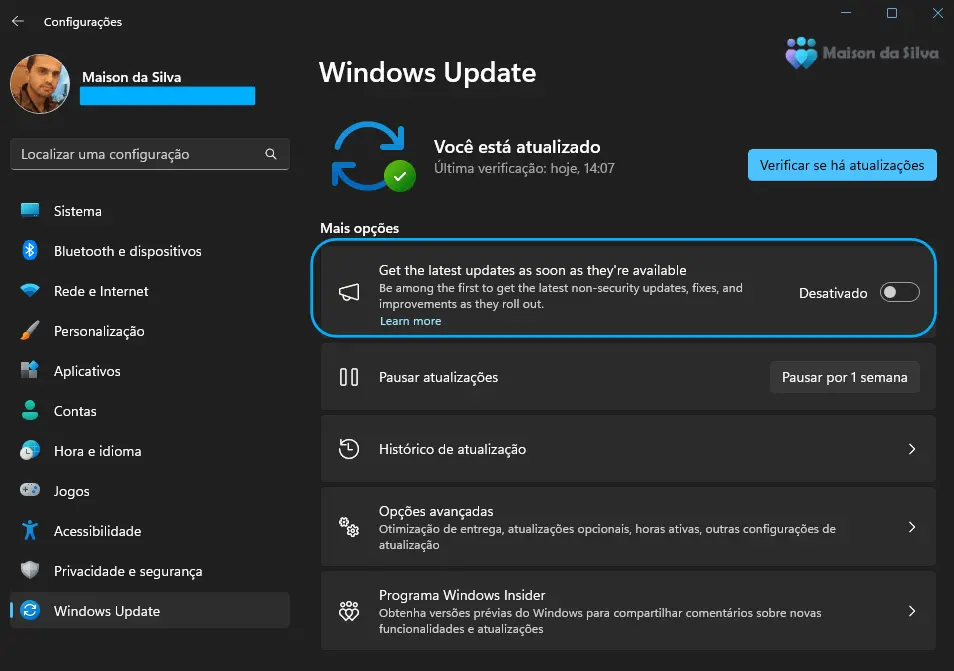Screen dimensions: 954x671
Task: Open Hora e idioma settings section
Action: [97, 451]
